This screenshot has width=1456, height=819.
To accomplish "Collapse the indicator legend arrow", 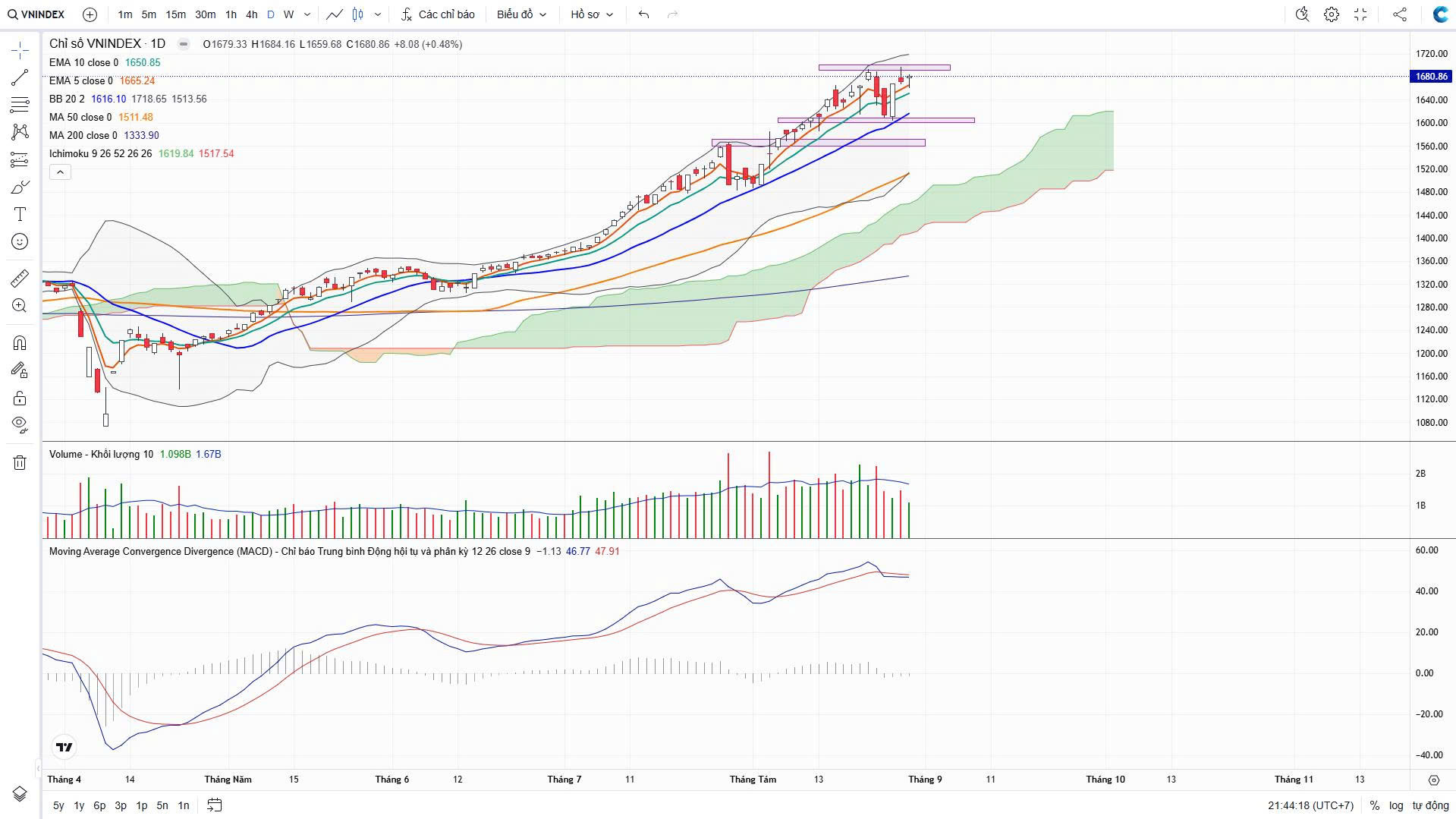I will [61, 172].
